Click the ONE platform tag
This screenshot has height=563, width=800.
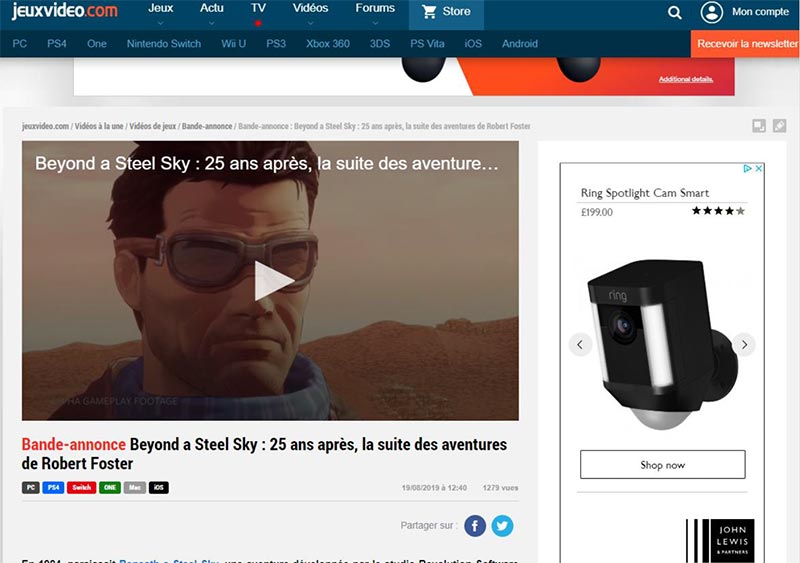[110, 487]
